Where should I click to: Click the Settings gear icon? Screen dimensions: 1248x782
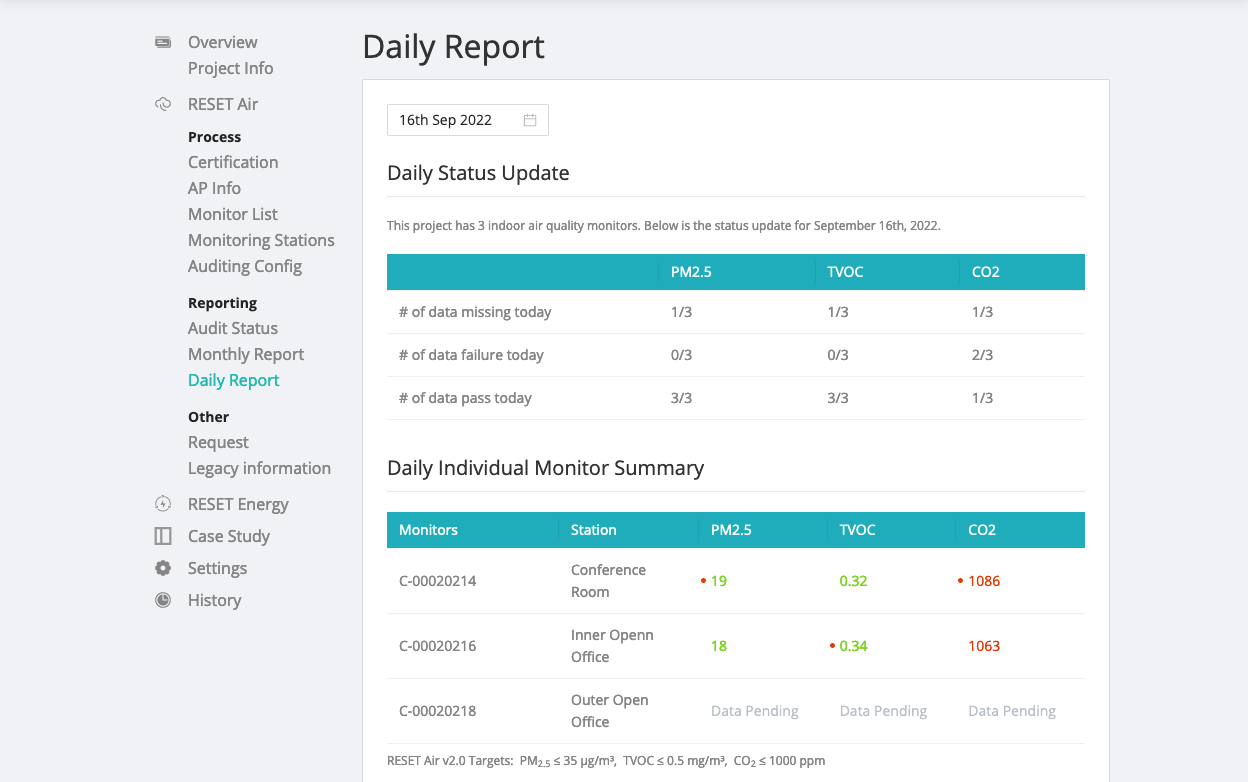(x=162, y=568)
